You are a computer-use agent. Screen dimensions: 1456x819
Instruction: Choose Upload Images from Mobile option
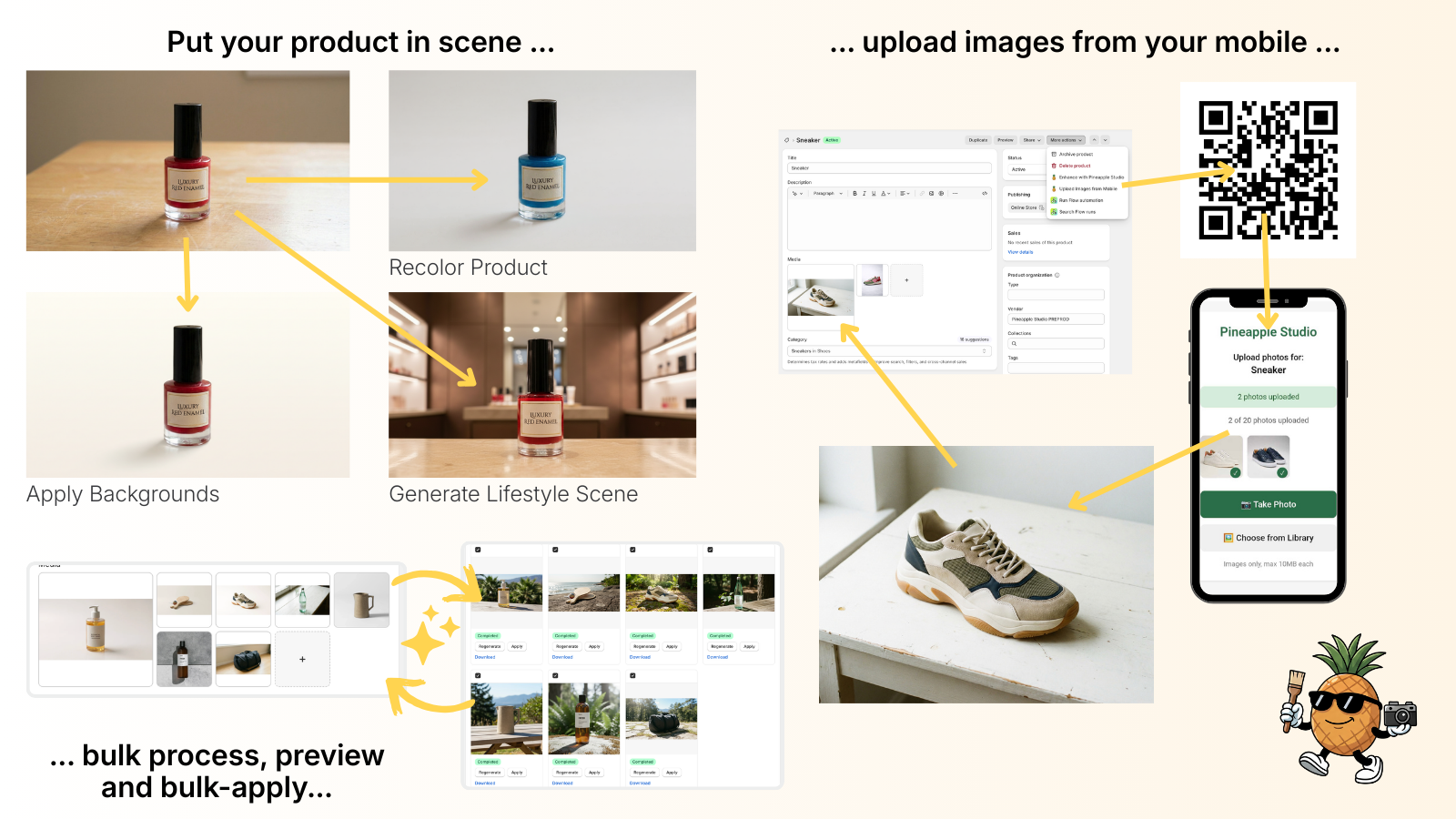coord(1087,188)
